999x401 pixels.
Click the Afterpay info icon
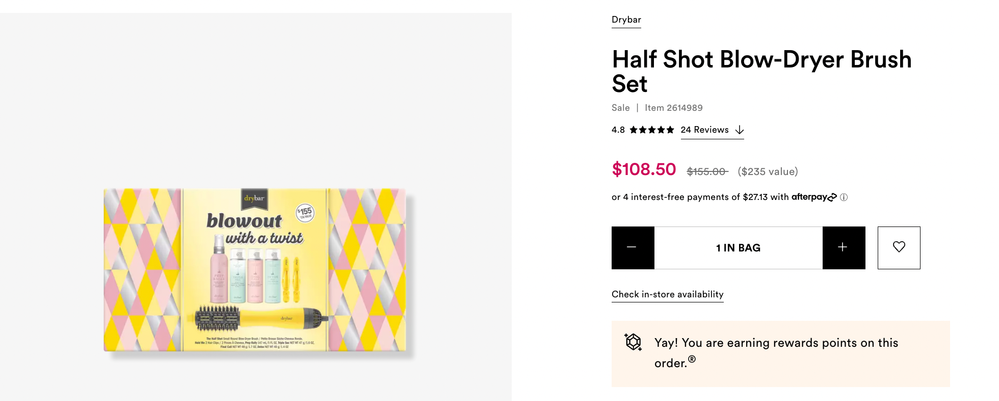pyautogui.click(x=844, y=198)
